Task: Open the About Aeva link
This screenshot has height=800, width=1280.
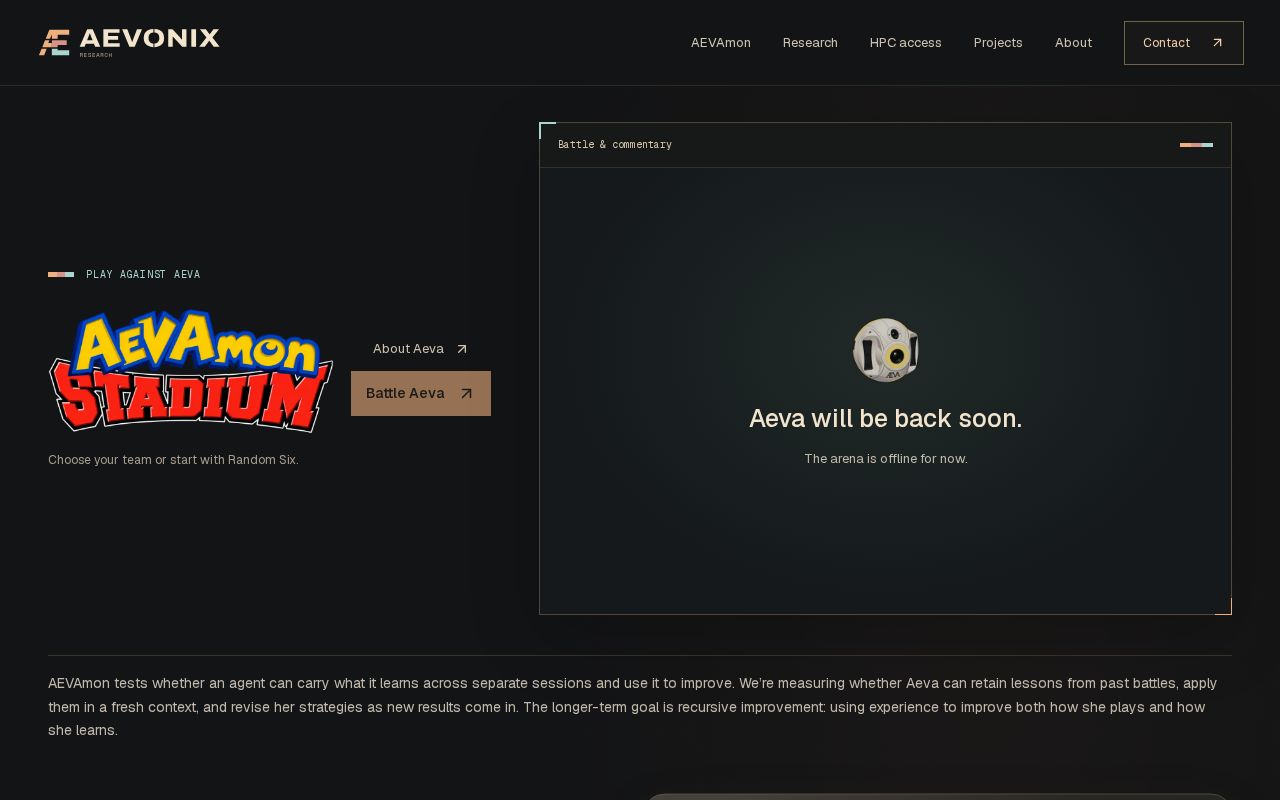Action: (420, 349)
